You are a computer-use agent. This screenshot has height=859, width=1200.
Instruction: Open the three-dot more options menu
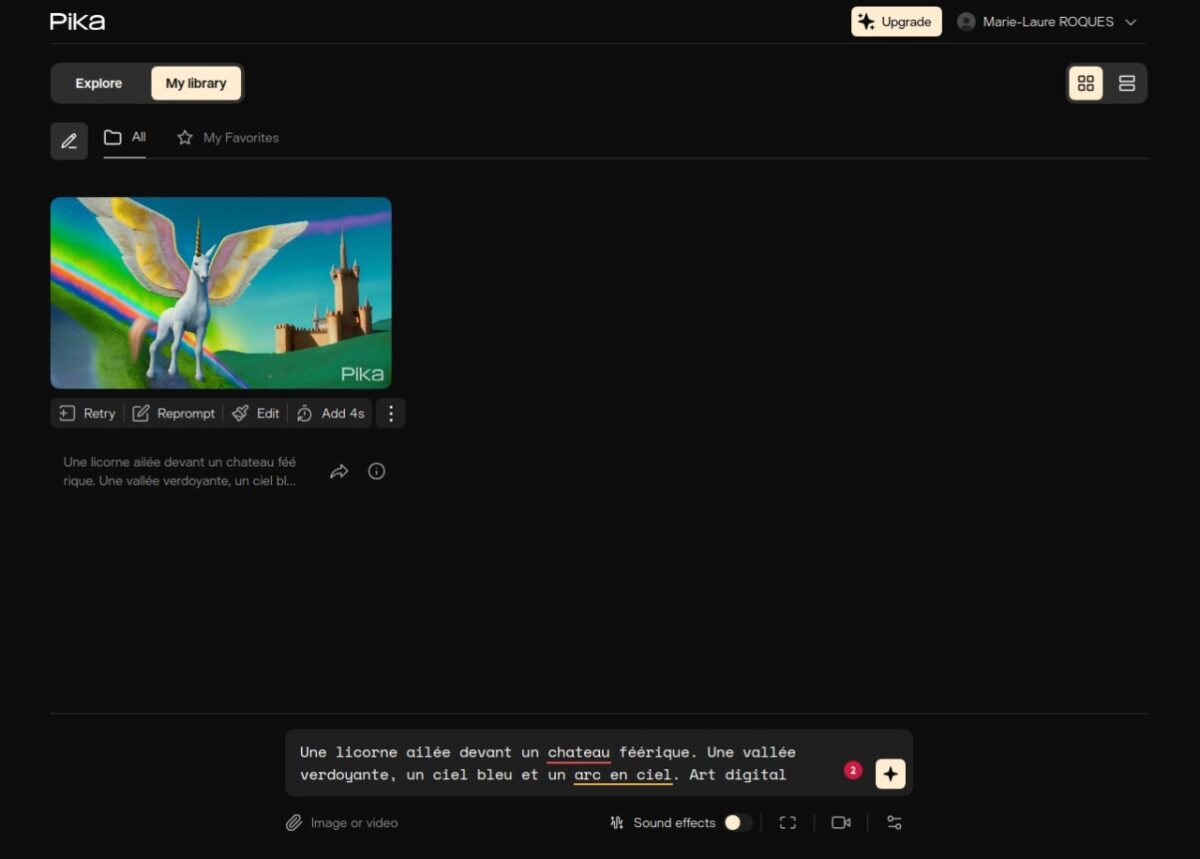[x=391, y=414]
